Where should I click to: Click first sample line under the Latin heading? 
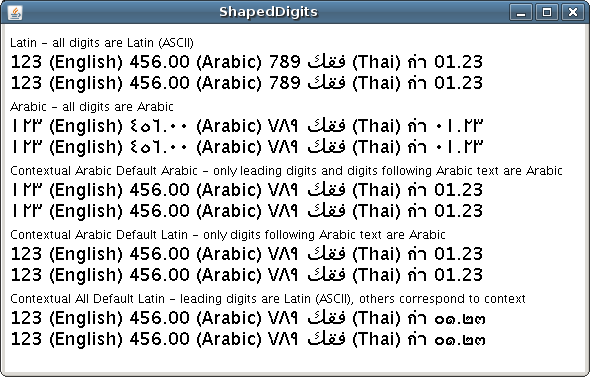tap(246, 62)
